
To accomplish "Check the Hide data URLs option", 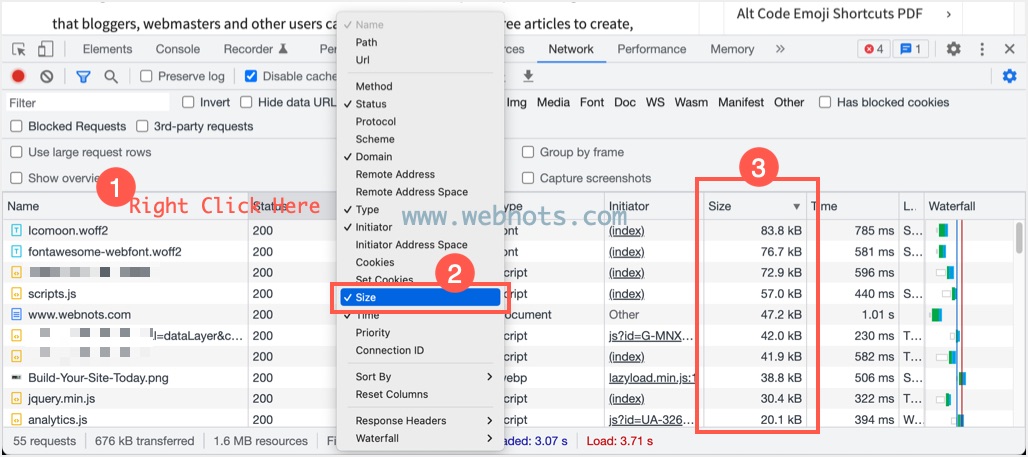I will click(x=246, y=102).
